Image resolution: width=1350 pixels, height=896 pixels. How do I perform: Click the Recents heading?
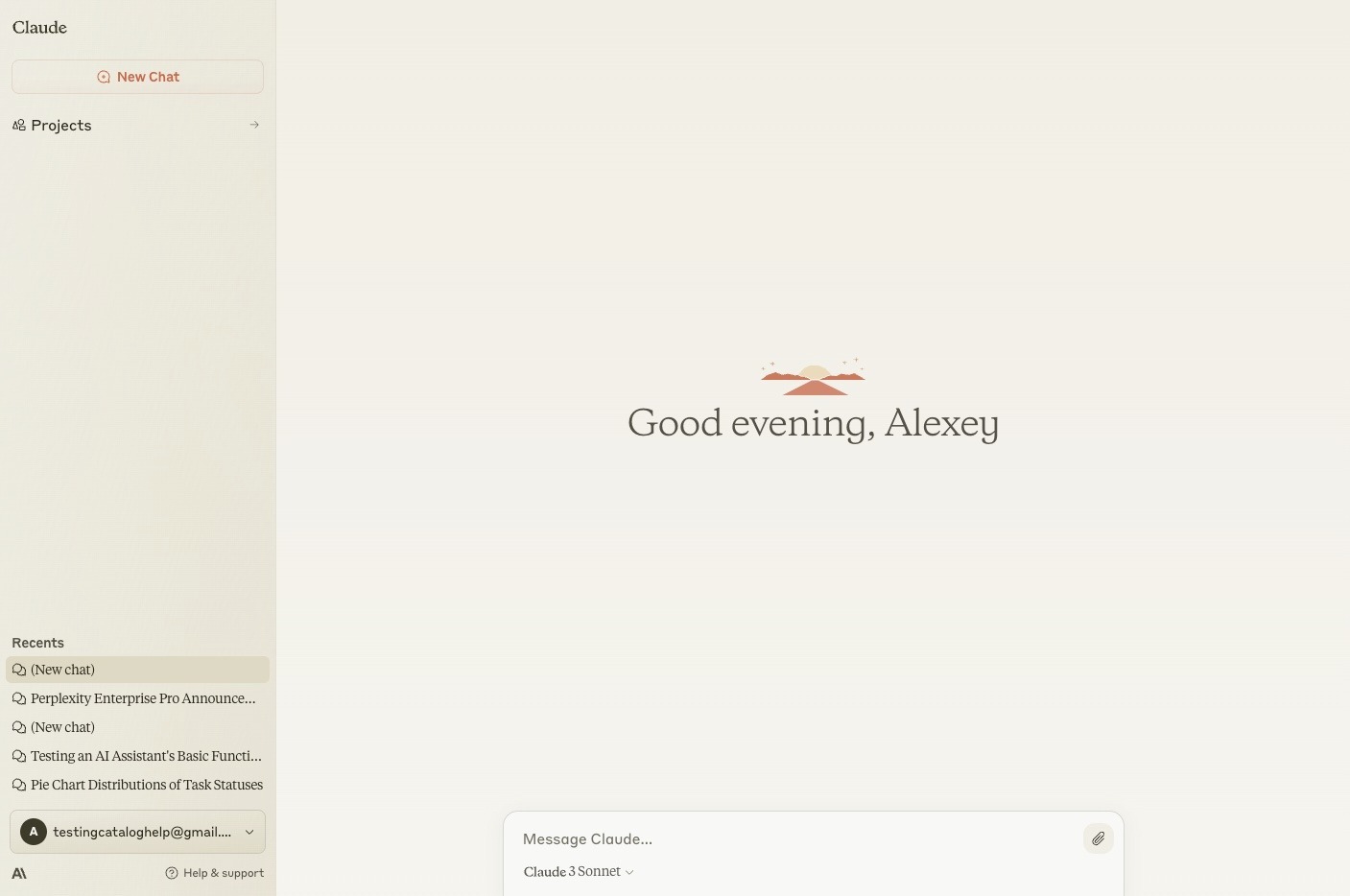point(37,643)
